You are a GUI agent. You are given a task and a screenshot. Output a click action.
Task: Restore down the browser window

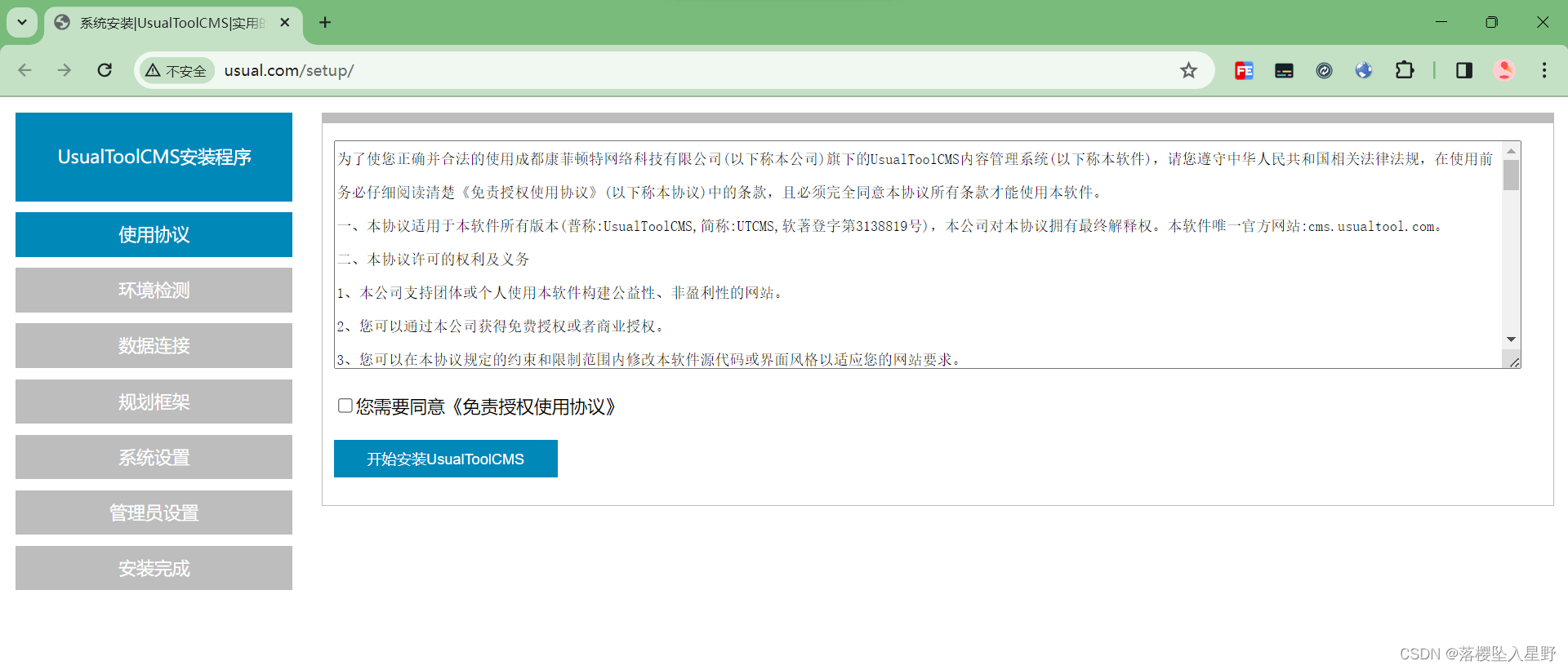tap(1492, 22)
